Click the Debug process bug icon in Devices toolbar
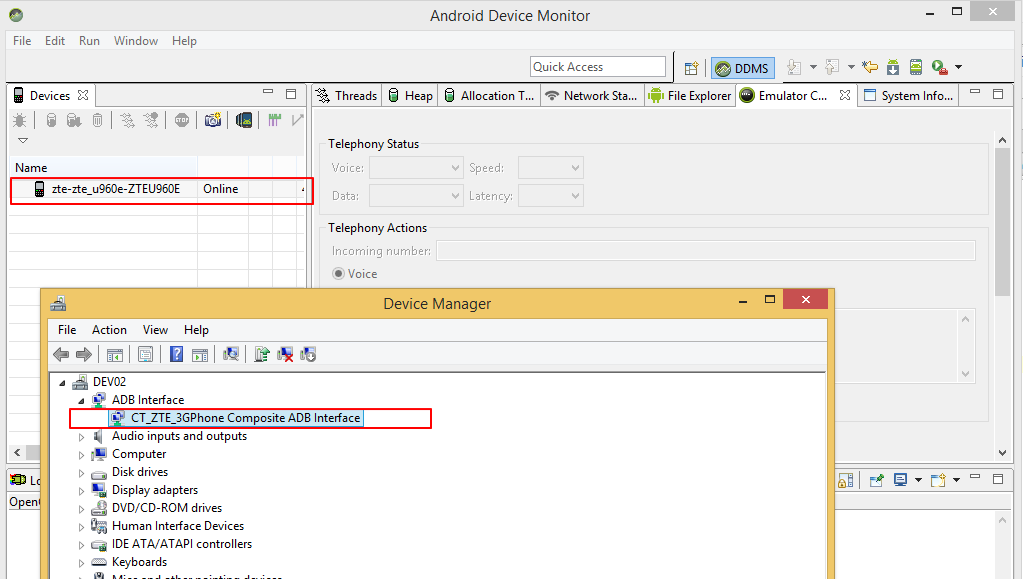 [x=20, y=120]
